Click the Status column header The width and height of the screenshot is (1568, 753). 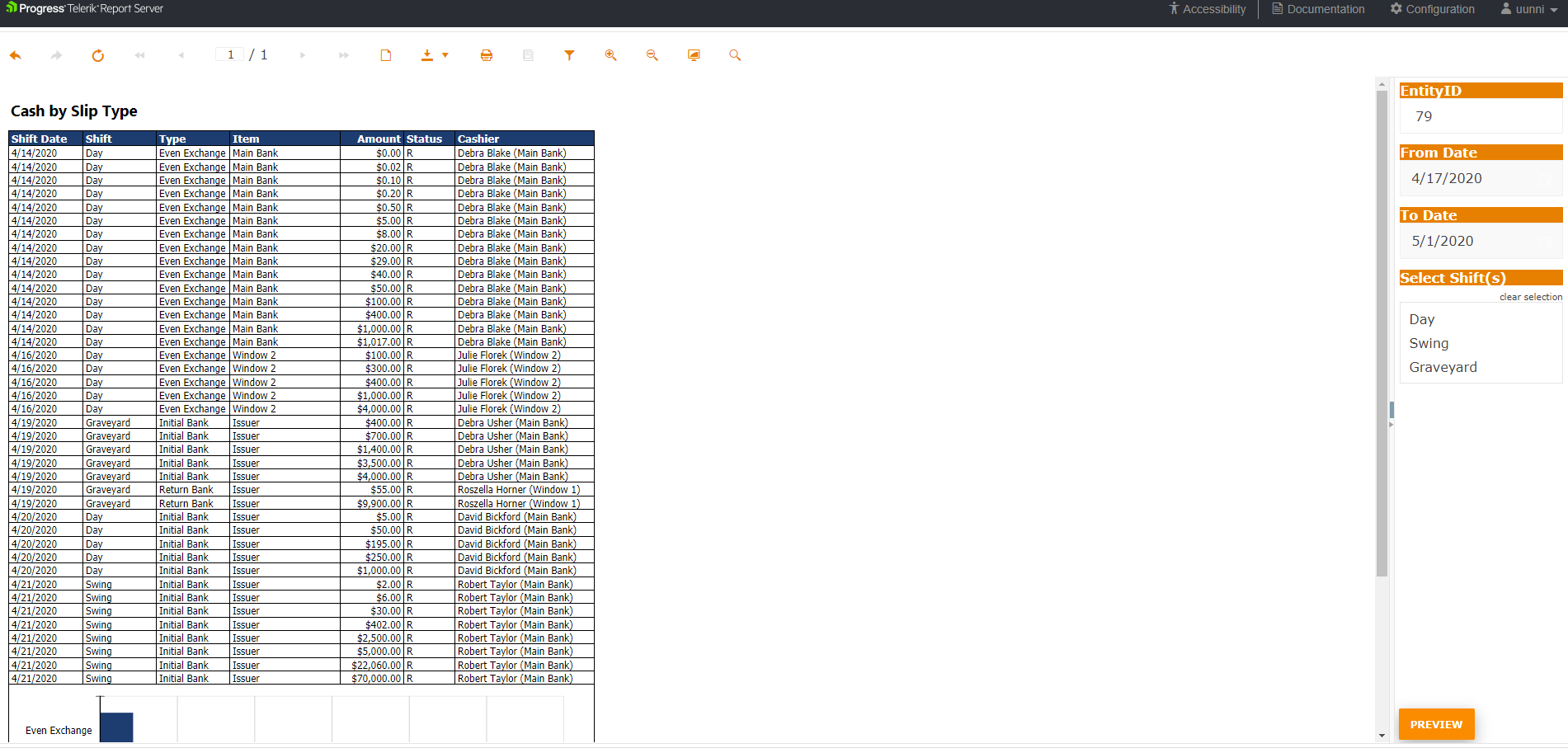tap(429, 139)
